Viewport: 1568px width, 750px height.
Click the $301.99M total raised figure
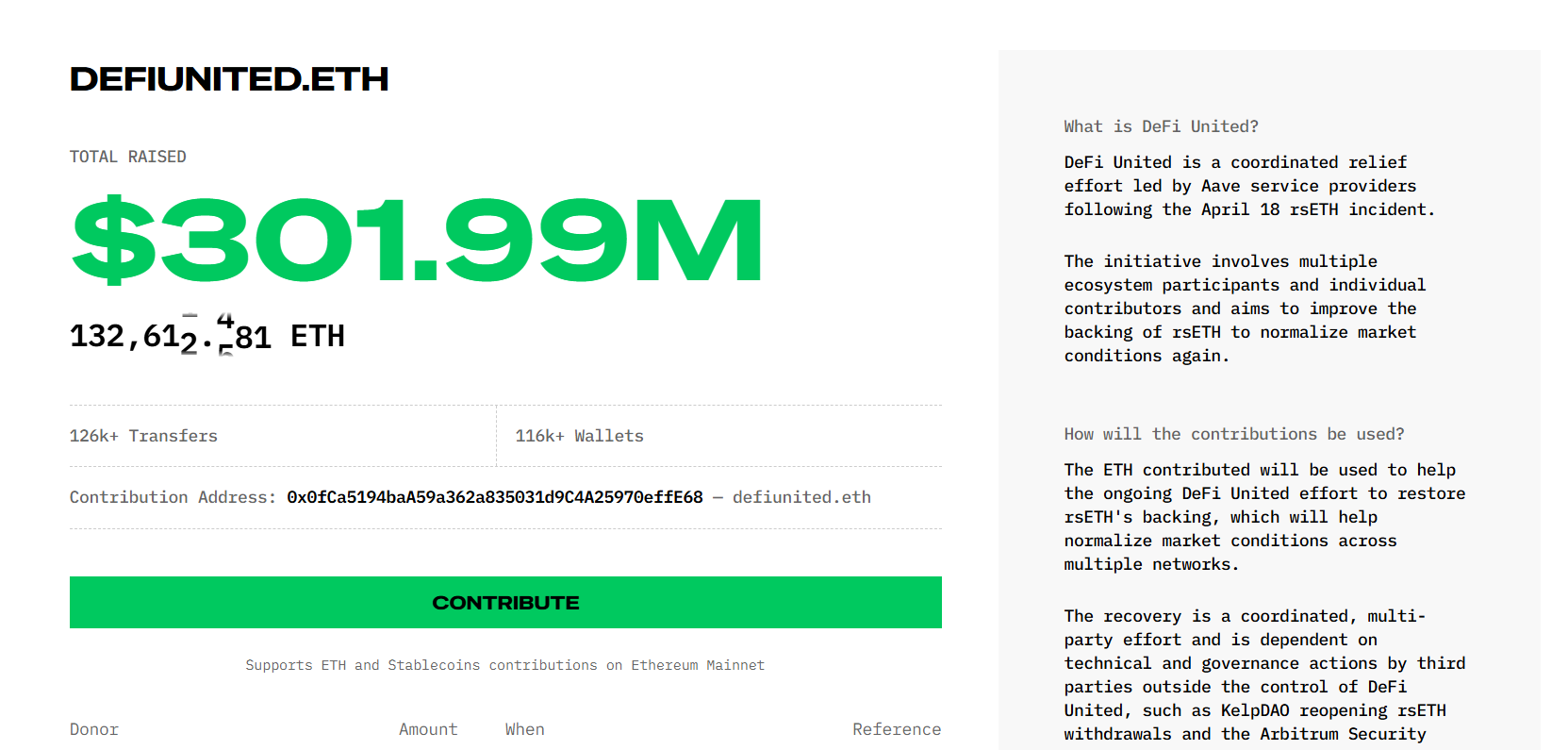[x=417, y=241]
